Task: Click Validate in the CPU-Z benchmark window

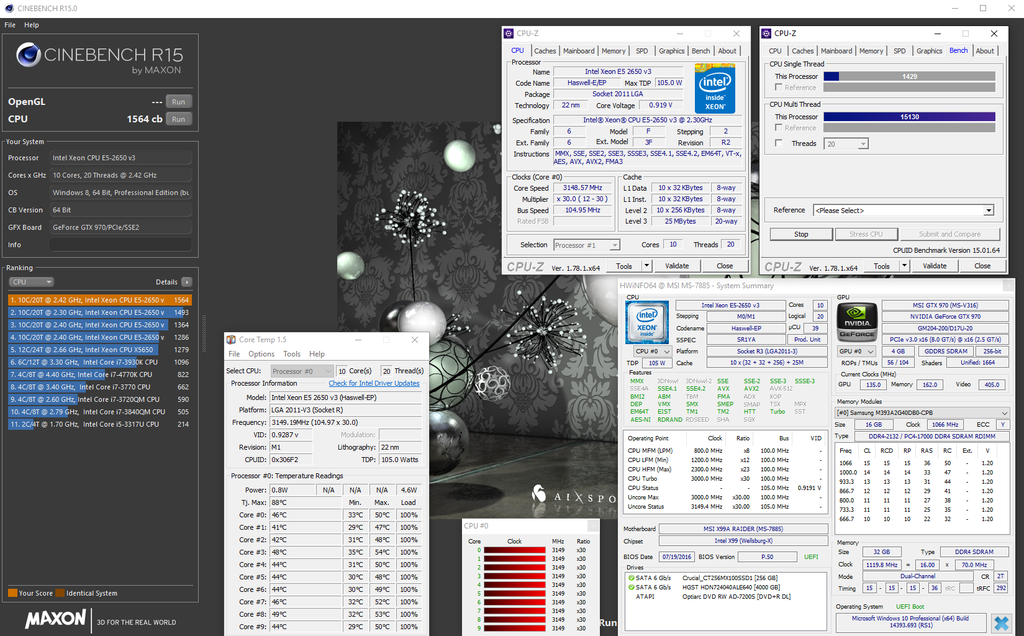Action: pyautogui.click(x=935, y=266)
